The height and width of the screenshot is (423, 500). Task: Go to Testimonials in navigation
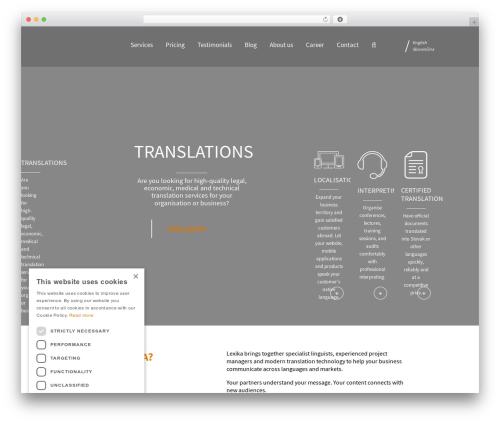215,45
